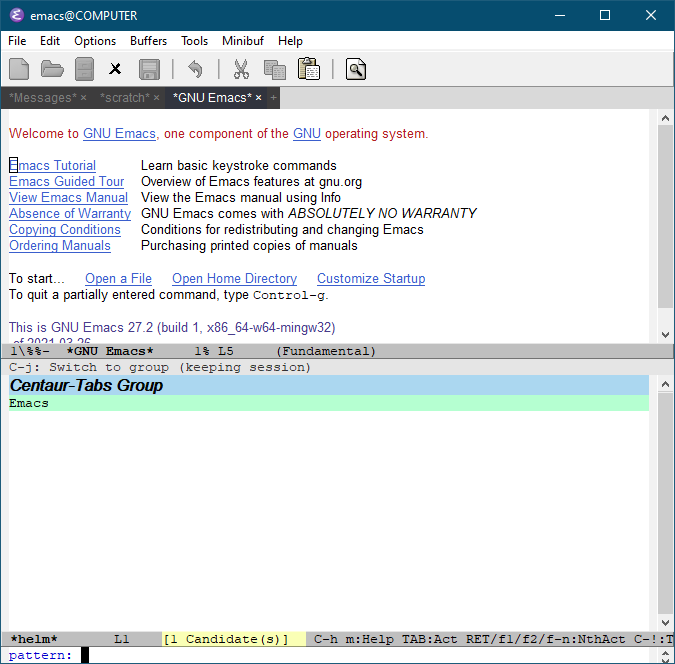Viewport: 675px width, 664px height.
Task: Click the Emacs logo in the title bar
Action: pos(17,15)
